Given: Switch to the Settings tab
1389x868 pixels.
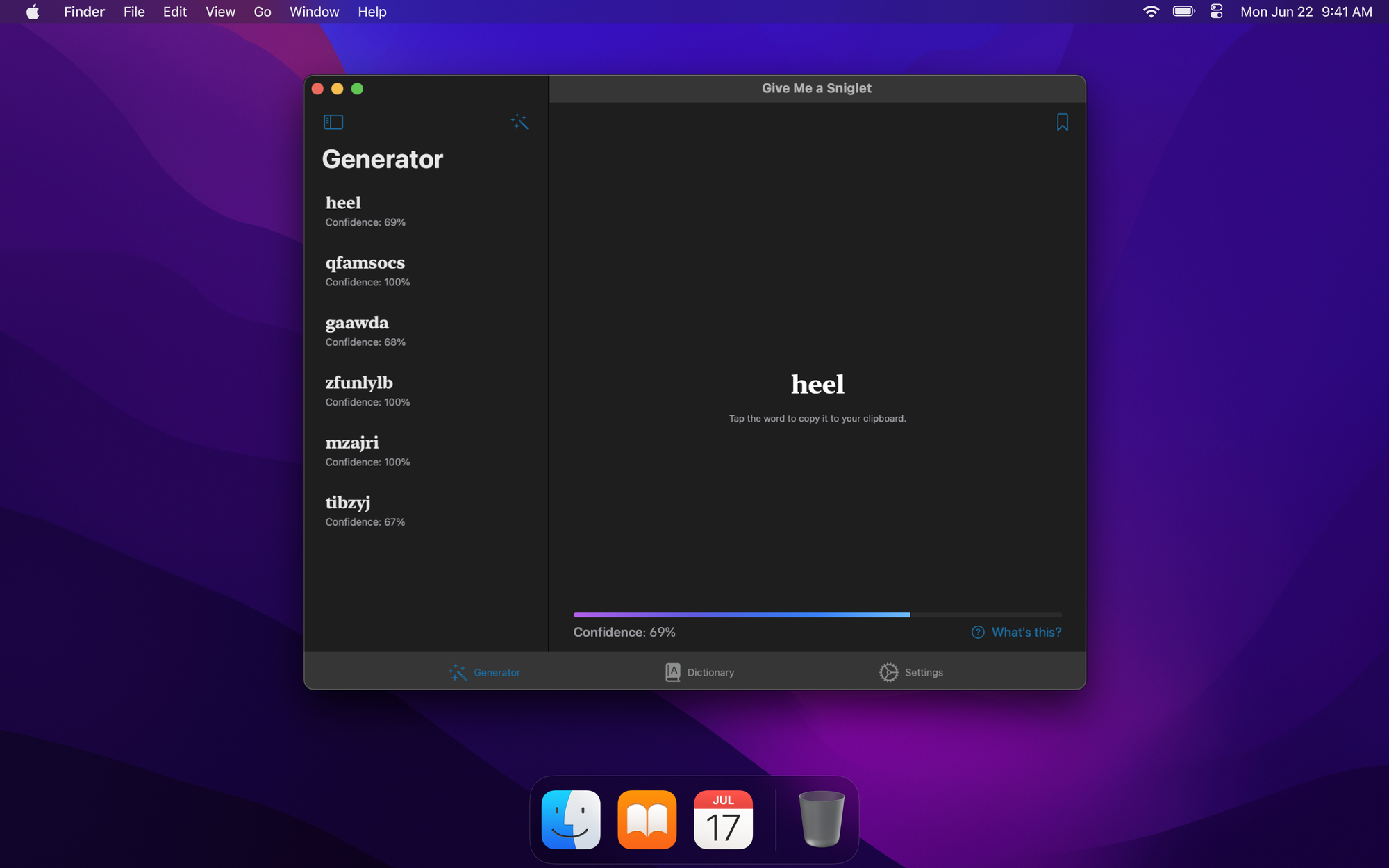Looking at the screenshot, I should (910, 672).
